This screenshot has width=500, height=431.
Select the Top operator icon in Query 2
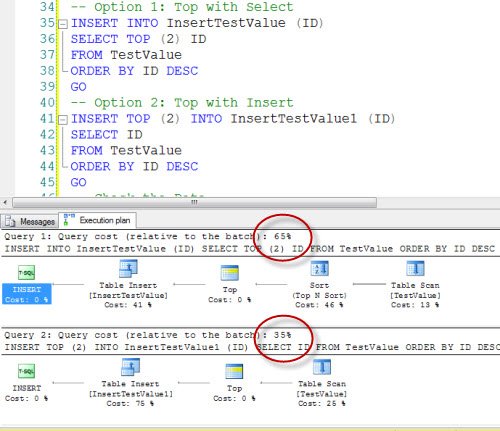(x=234, y=371)
